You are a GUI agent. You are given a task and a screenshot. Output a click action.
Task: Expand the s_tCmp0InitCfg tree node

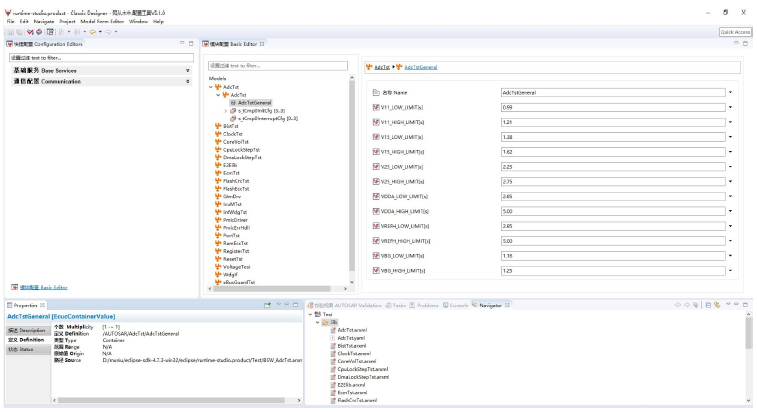click(x=225, y=111)
